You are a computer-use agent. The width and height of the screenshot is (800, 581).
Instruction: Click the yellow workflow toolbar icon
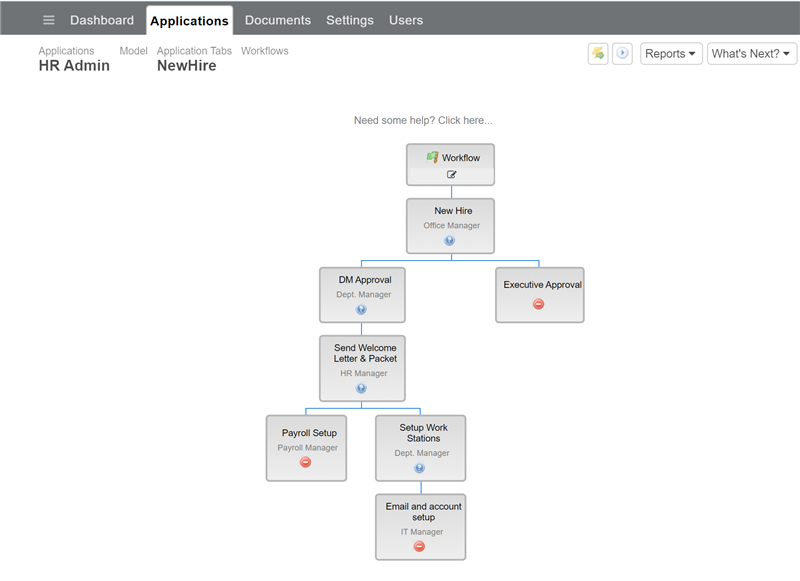pyautogui.click(x=598, y=54)
